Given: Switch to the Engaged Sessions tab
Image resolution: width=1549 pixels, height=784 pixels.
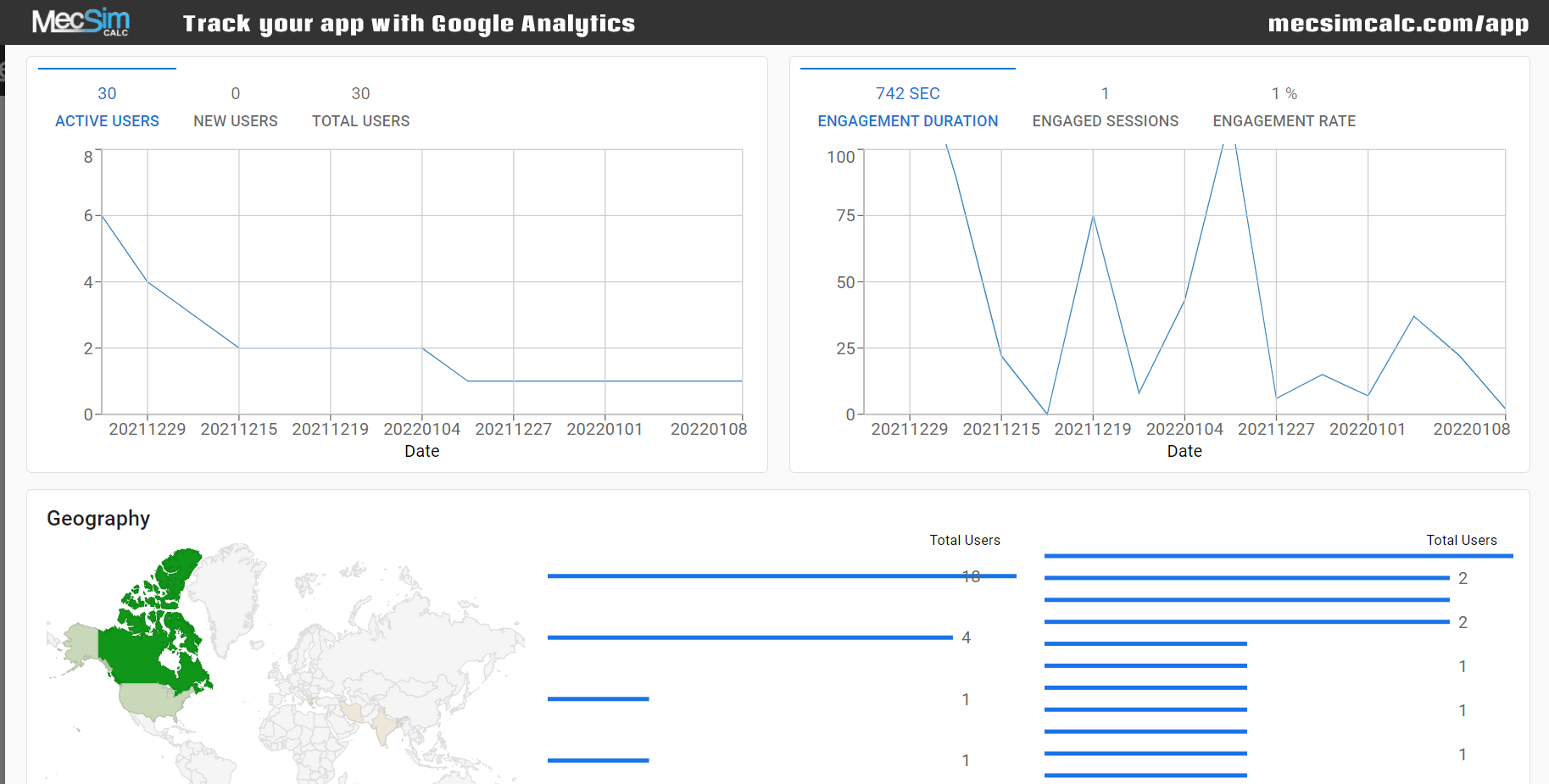Looking at the screenshot, I should tap(1105, 107).
